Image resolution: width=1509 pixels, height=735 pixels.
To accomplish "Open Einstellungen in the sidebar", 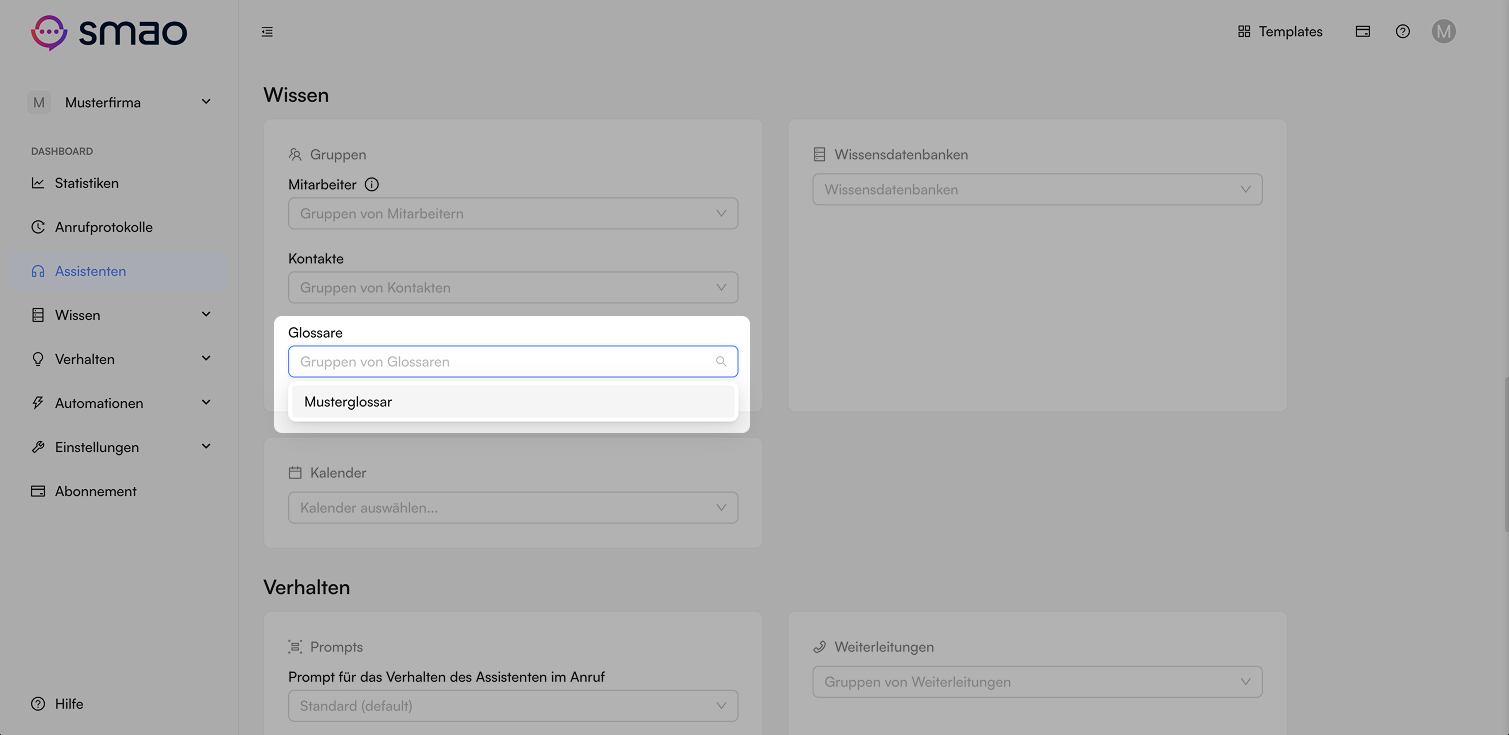I will click(119, 447).
